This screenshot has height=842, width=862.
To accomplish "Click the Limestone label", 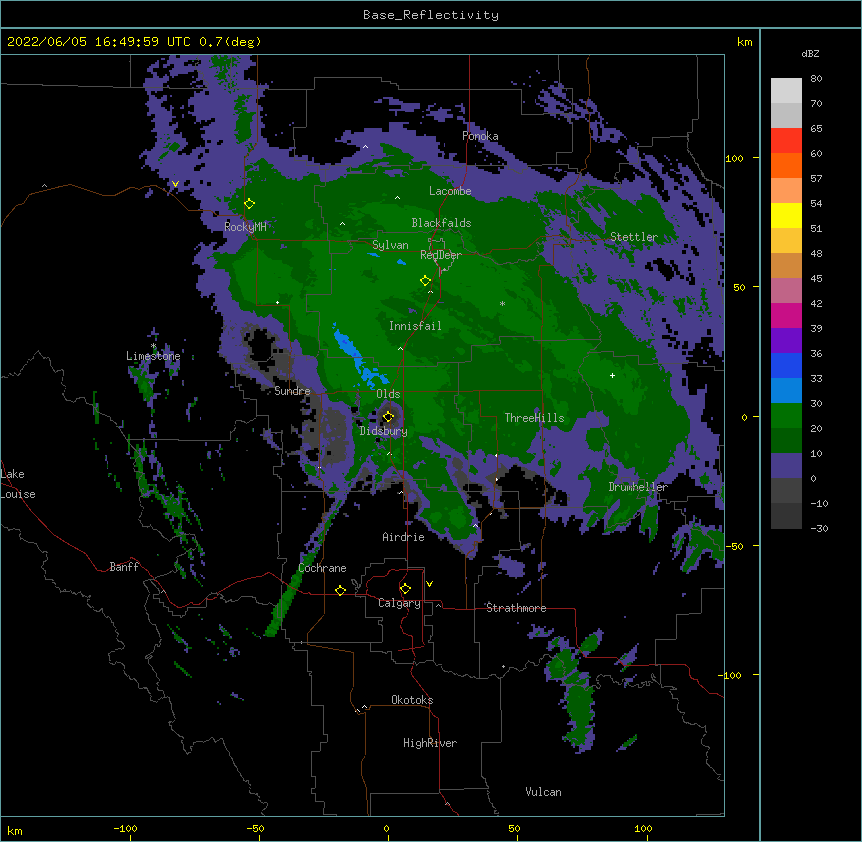I will tap(153, 356).
